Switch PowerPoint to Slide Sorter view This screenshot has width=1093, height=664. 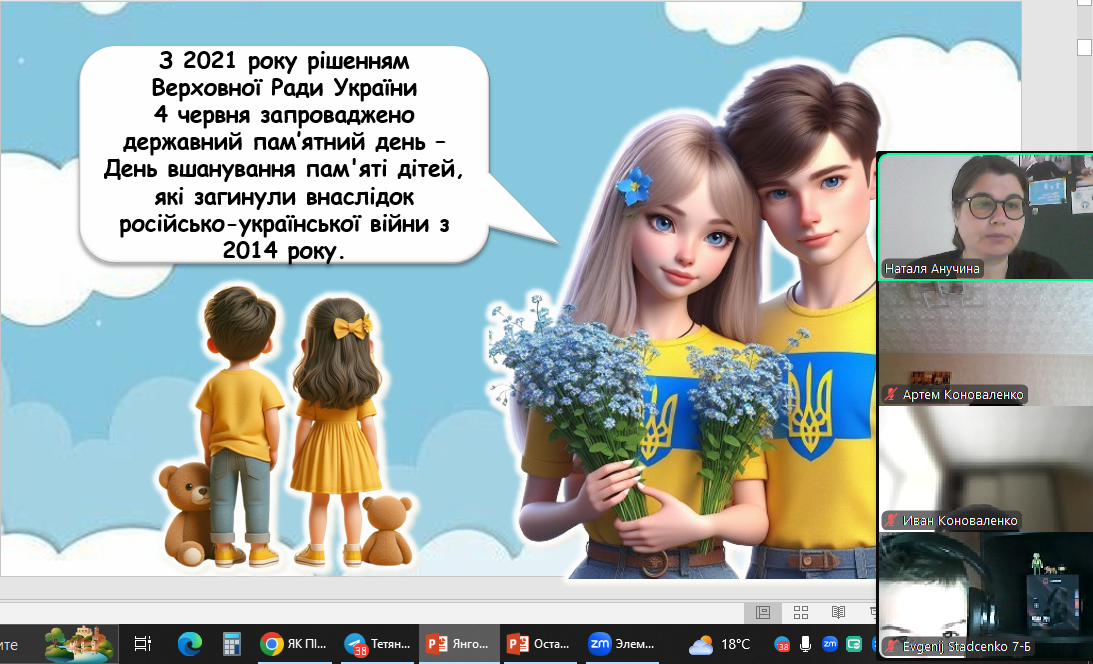[x=801, y=612]
